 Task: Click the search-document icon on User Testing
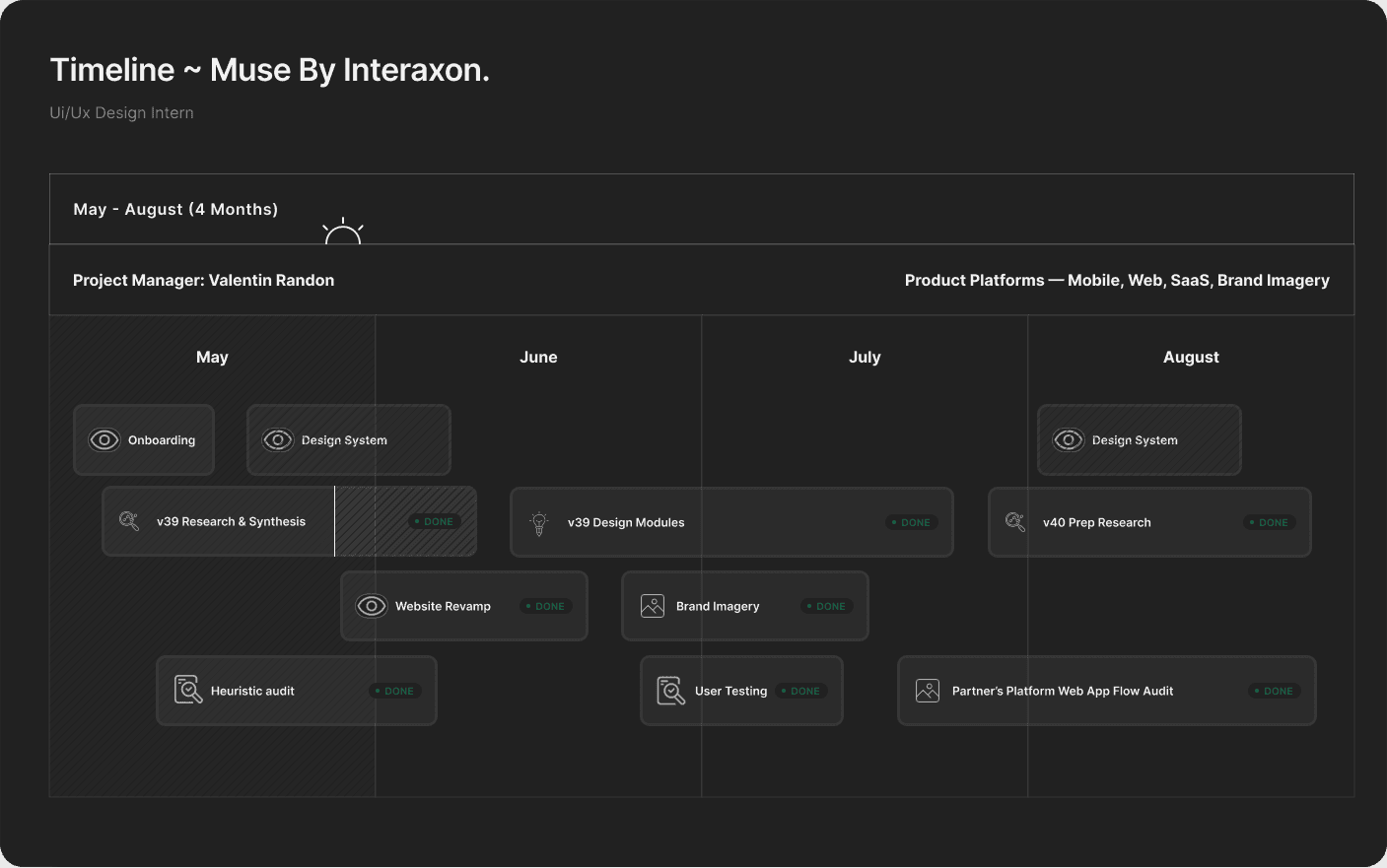(670, 691)
